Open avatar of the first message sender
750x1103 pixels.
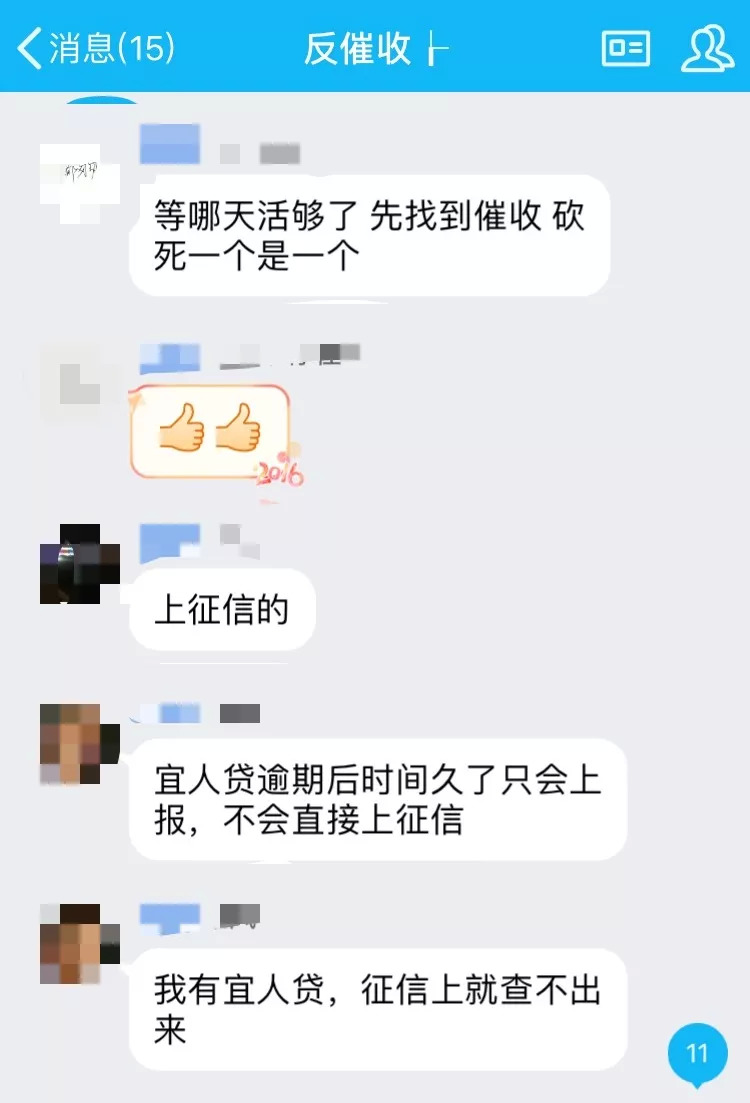click(x=80, y=184)
